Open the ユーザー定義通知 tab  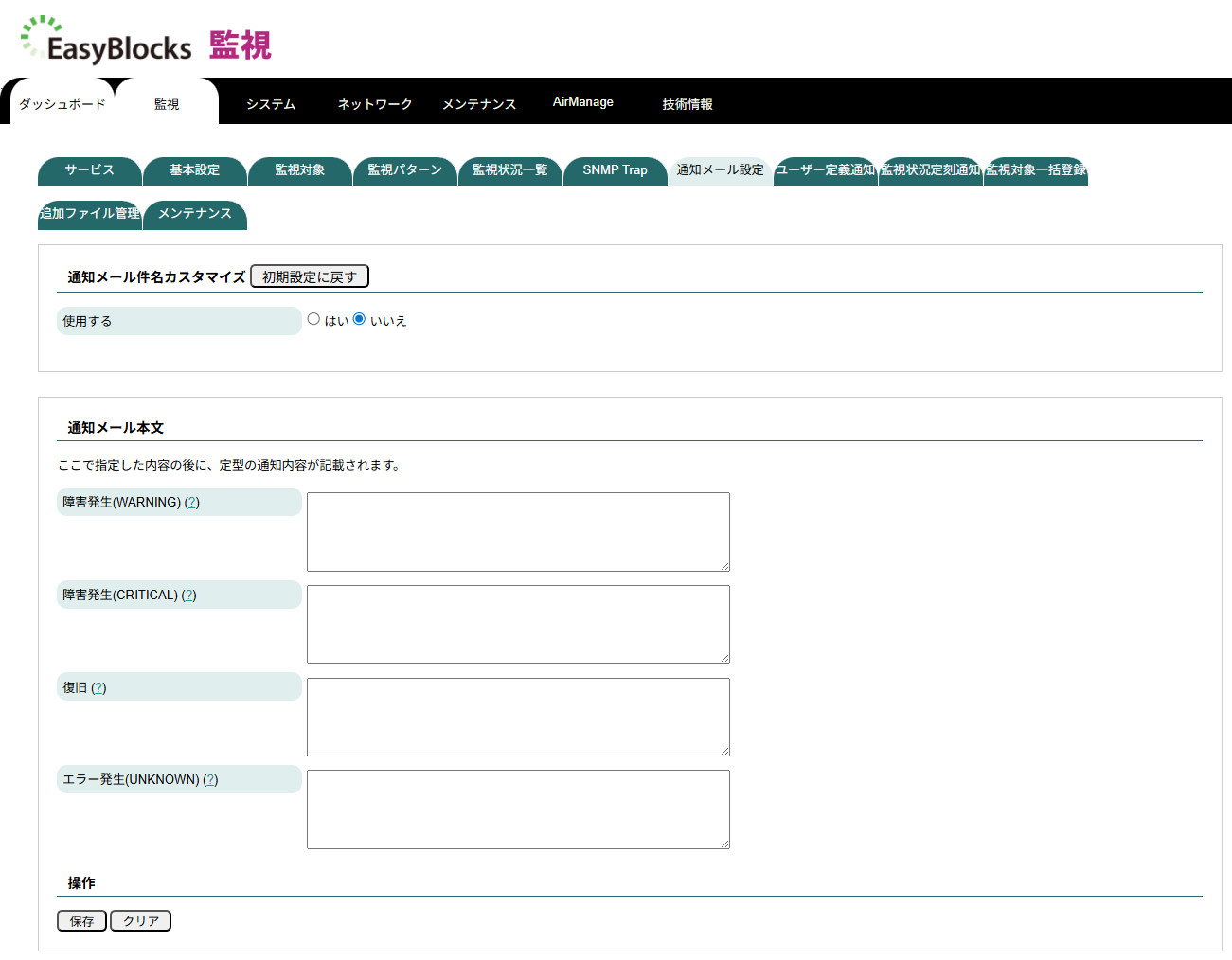click(x=825, y=170)
